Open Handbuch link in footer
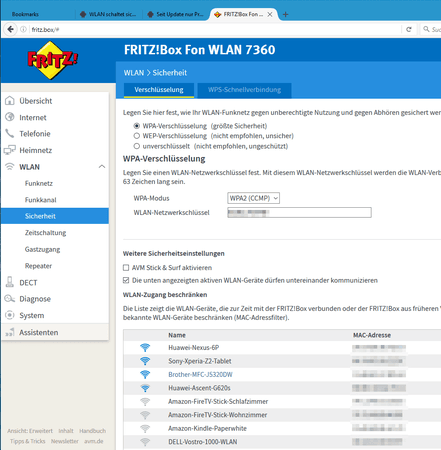 click(x=93, y=431)
